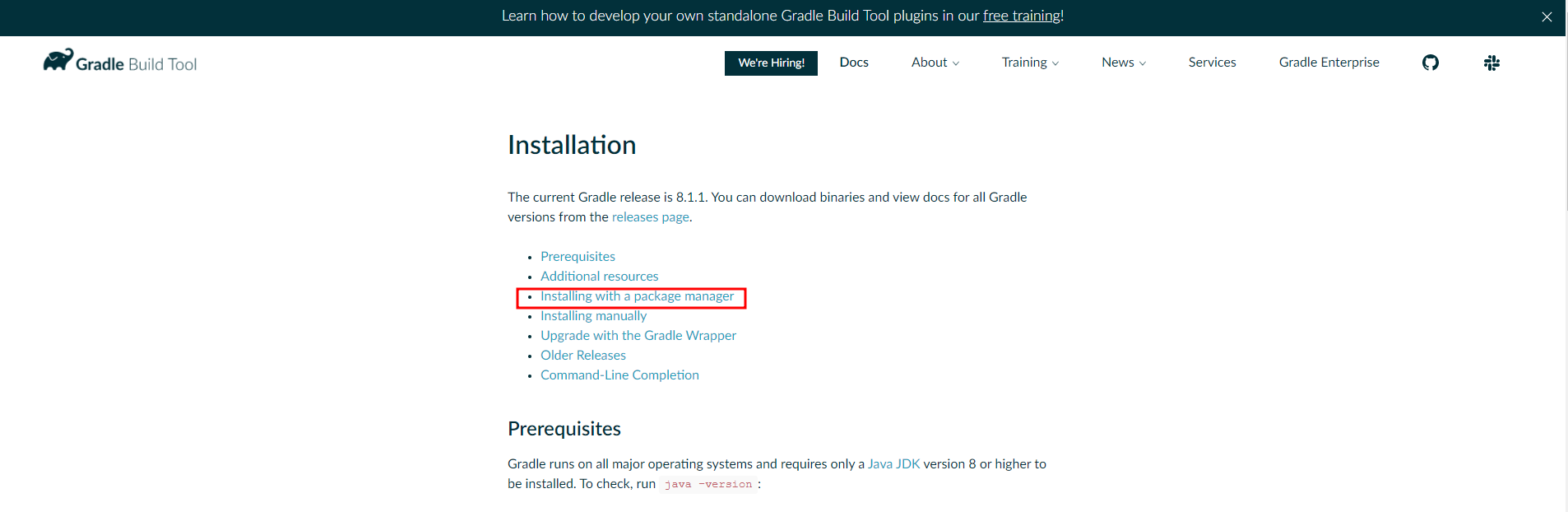
Task: Click the We're Hiring! button
Action: click(771, 63)
